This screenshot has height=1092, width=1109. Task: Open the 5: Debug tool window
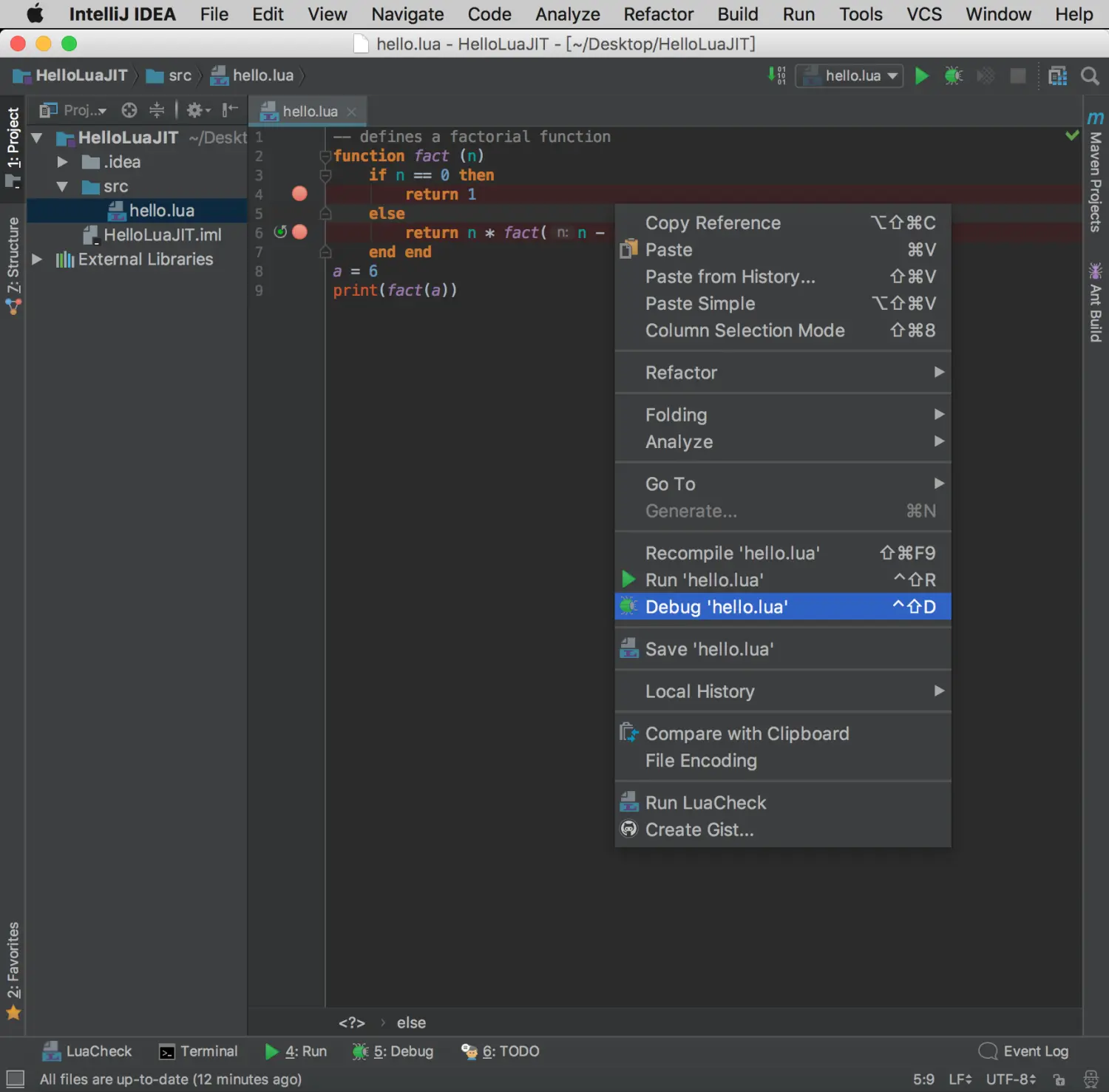point(393,1051)
